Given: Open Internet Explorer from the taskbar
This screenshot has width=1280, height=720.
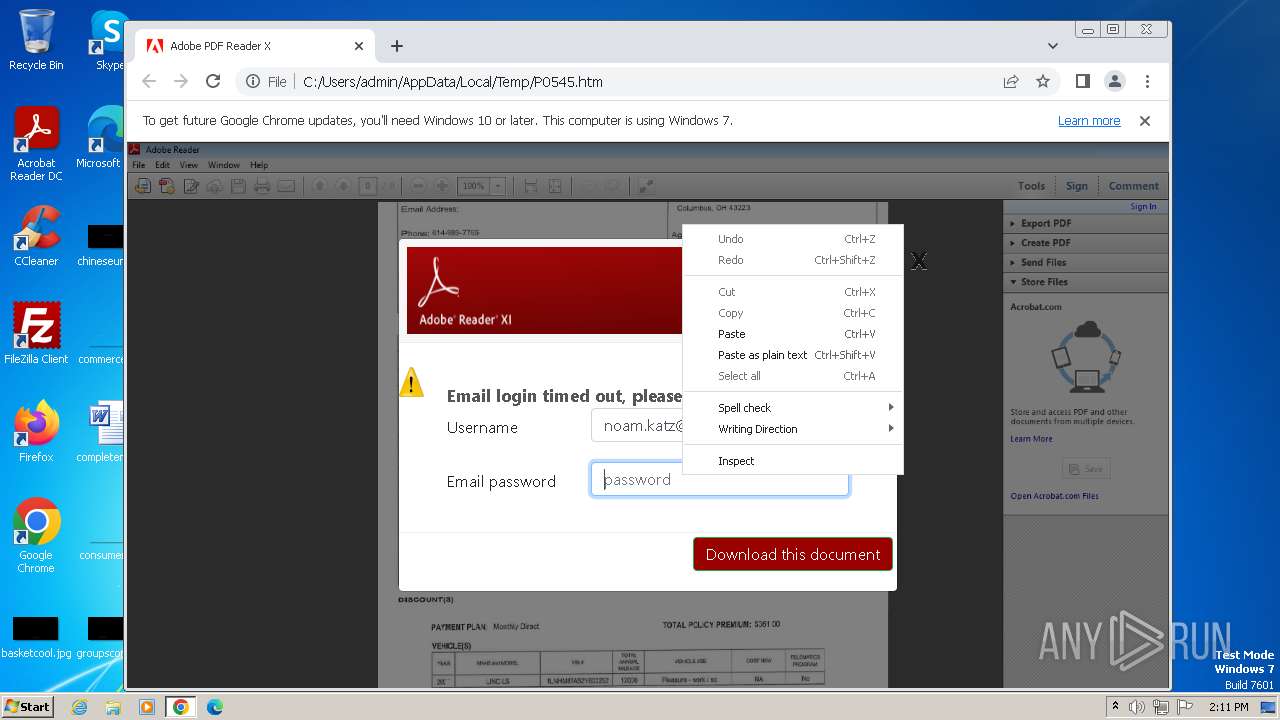Looking at the screenshot, I should coord(79,707).
